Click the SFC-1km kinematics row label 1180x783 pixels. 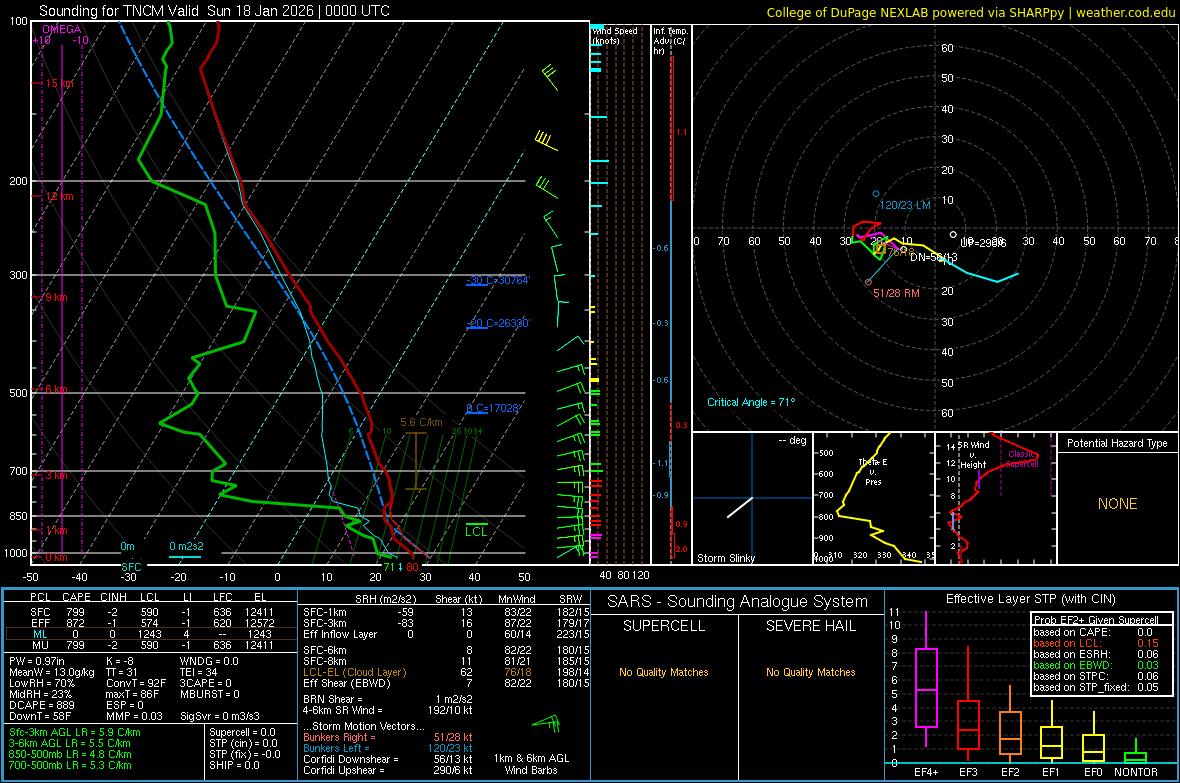[x=325, y=612]
